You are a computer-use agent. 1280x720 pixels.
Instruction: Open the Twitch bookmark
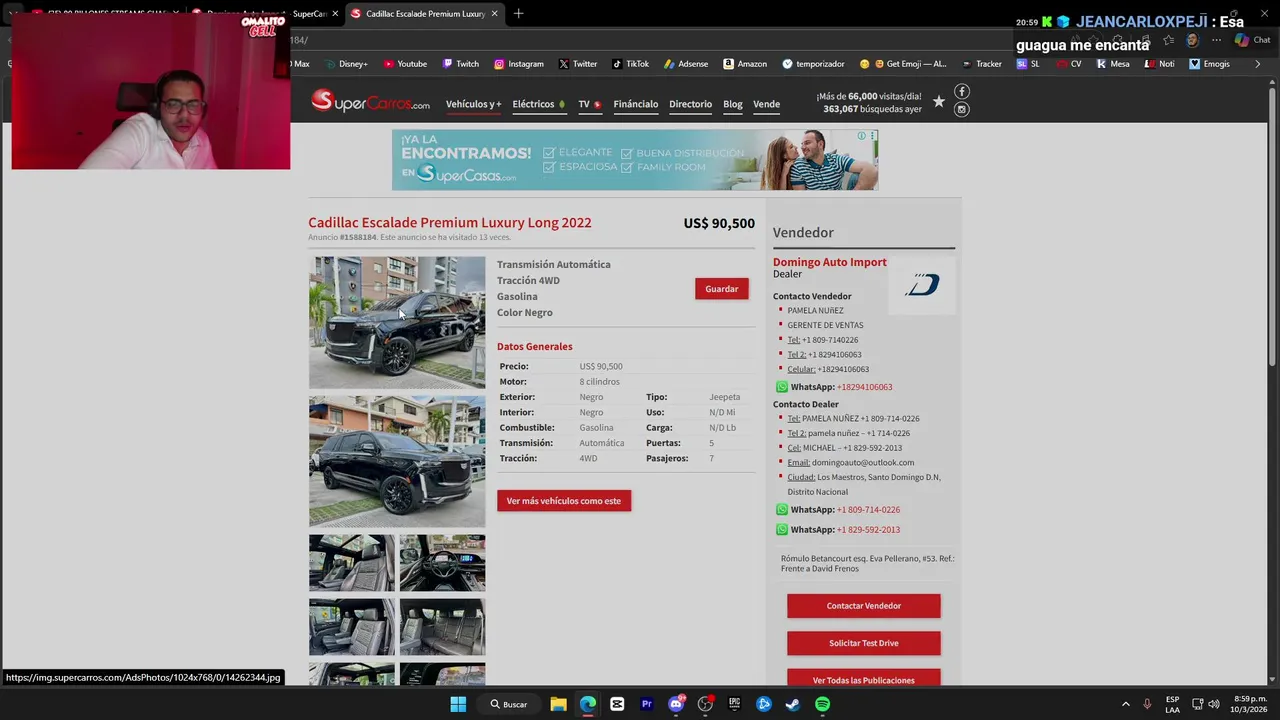460,64
